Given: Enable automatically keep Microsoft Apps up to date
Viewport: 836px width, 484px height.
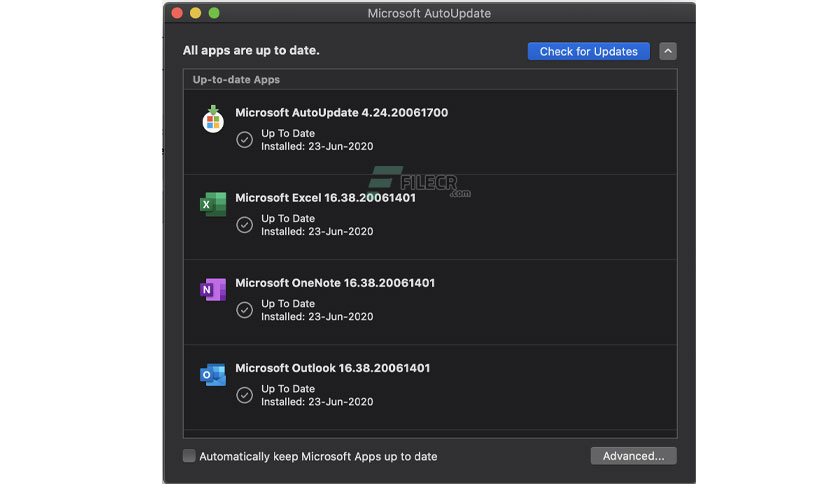Looking at the screenshot, I should pos(189,456).
